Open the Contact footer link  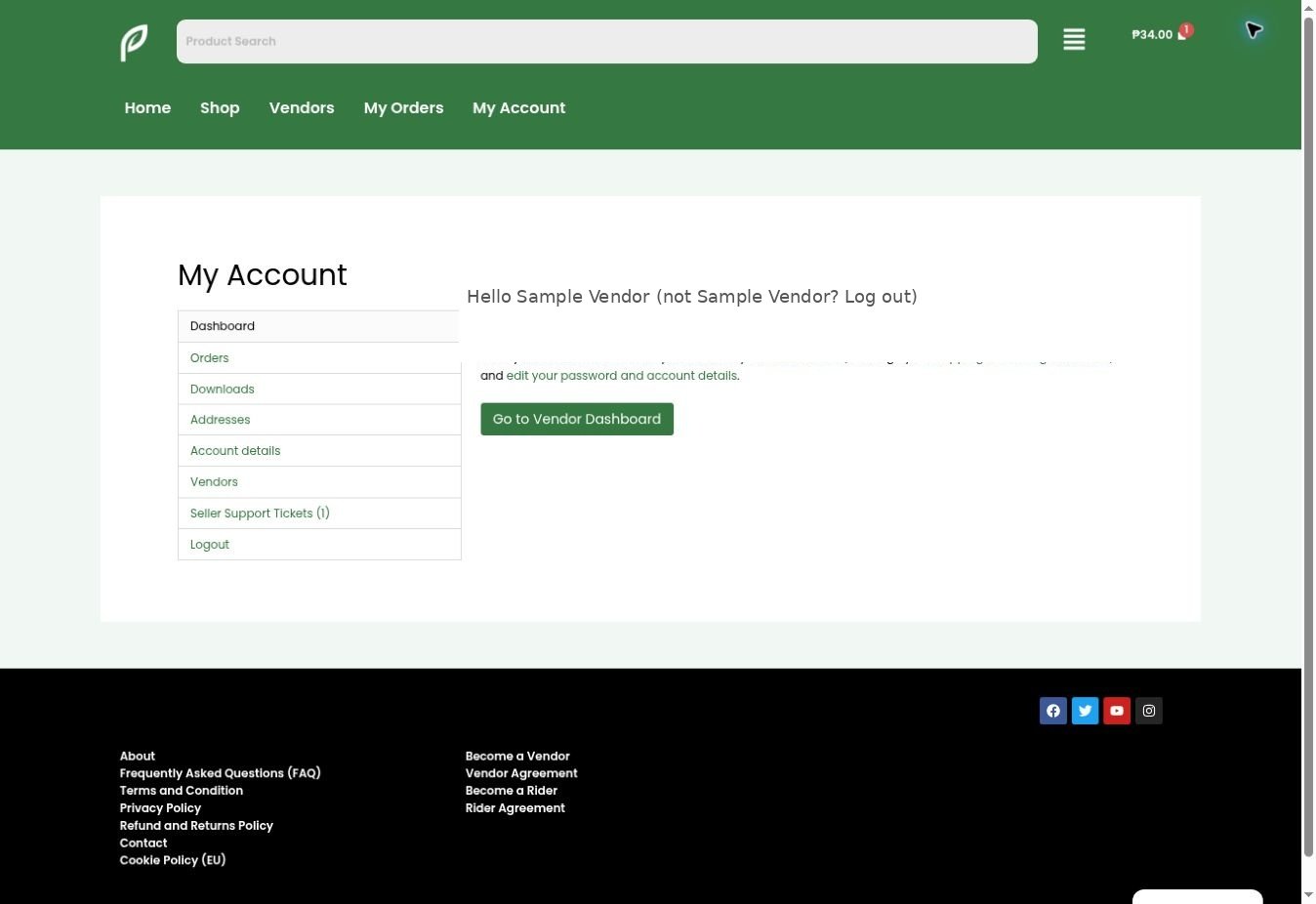tap(144, 843)
